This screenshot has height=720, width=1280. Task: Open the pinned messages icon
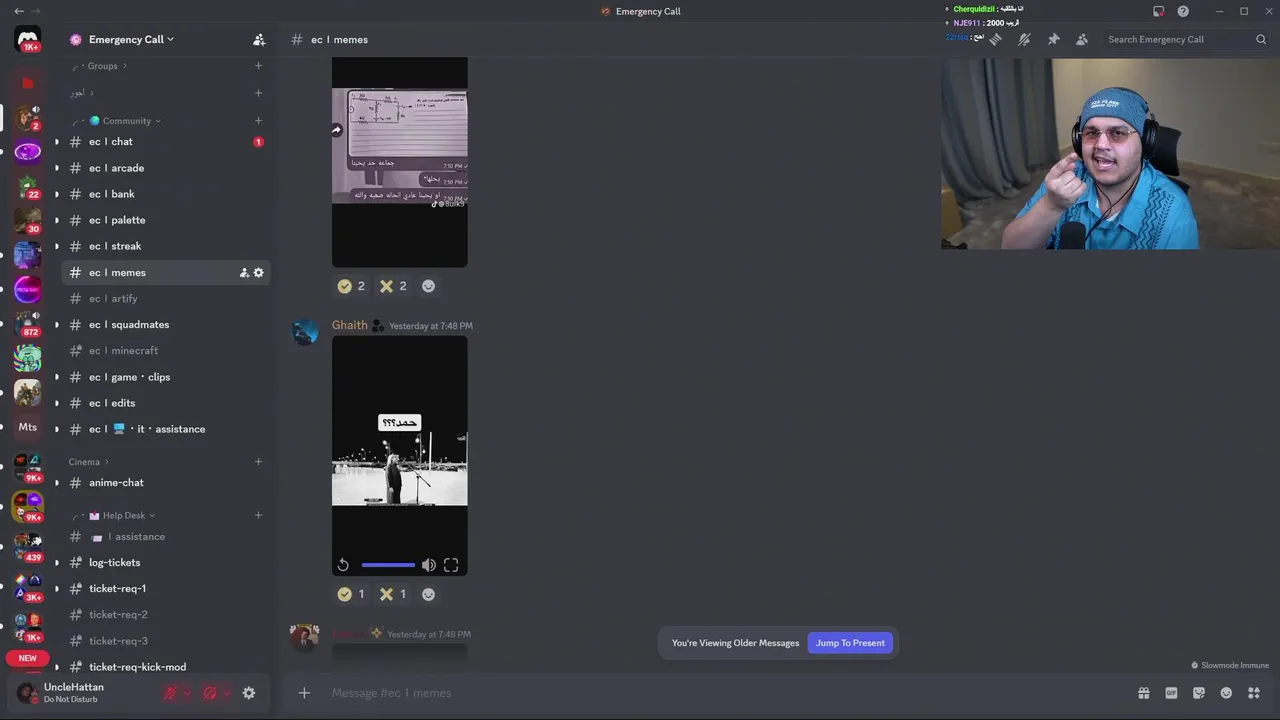[1053, 39]
